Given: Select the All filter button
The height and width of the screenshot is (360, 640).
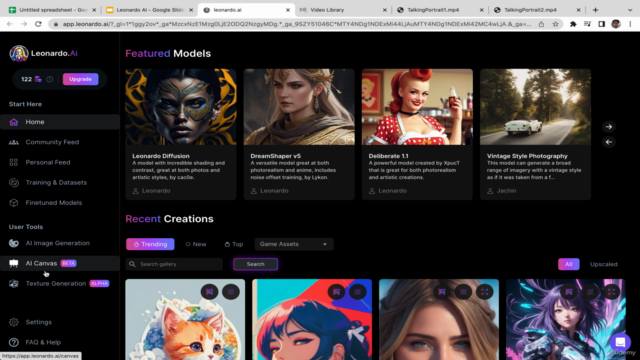Looking at the screenshot, I should (569, 264).
